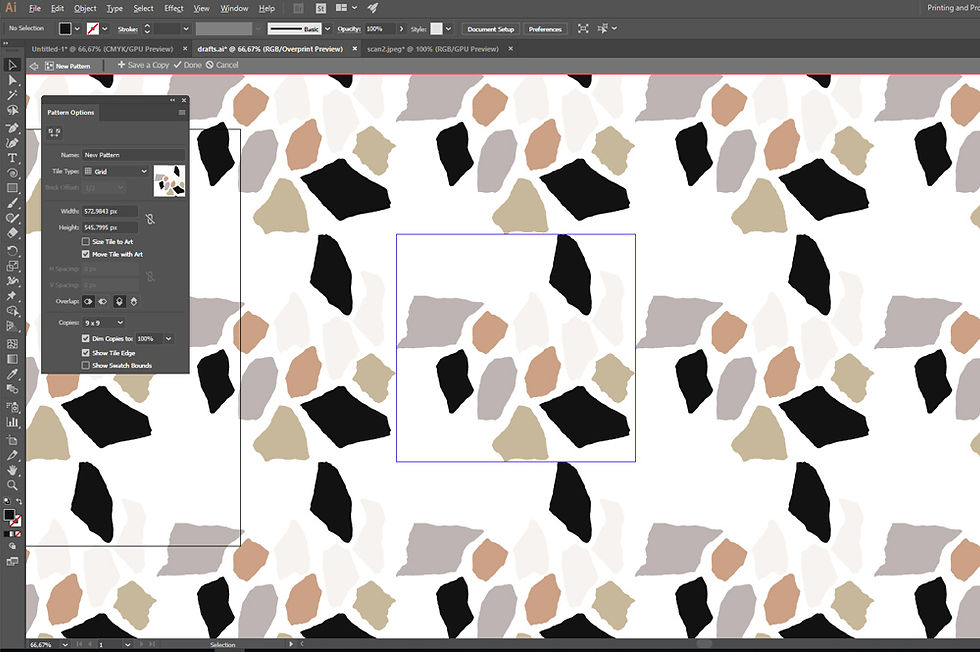This screenshot has height=652, width=980.
Task: Select the Type tool
Action: tap(12, 157)
